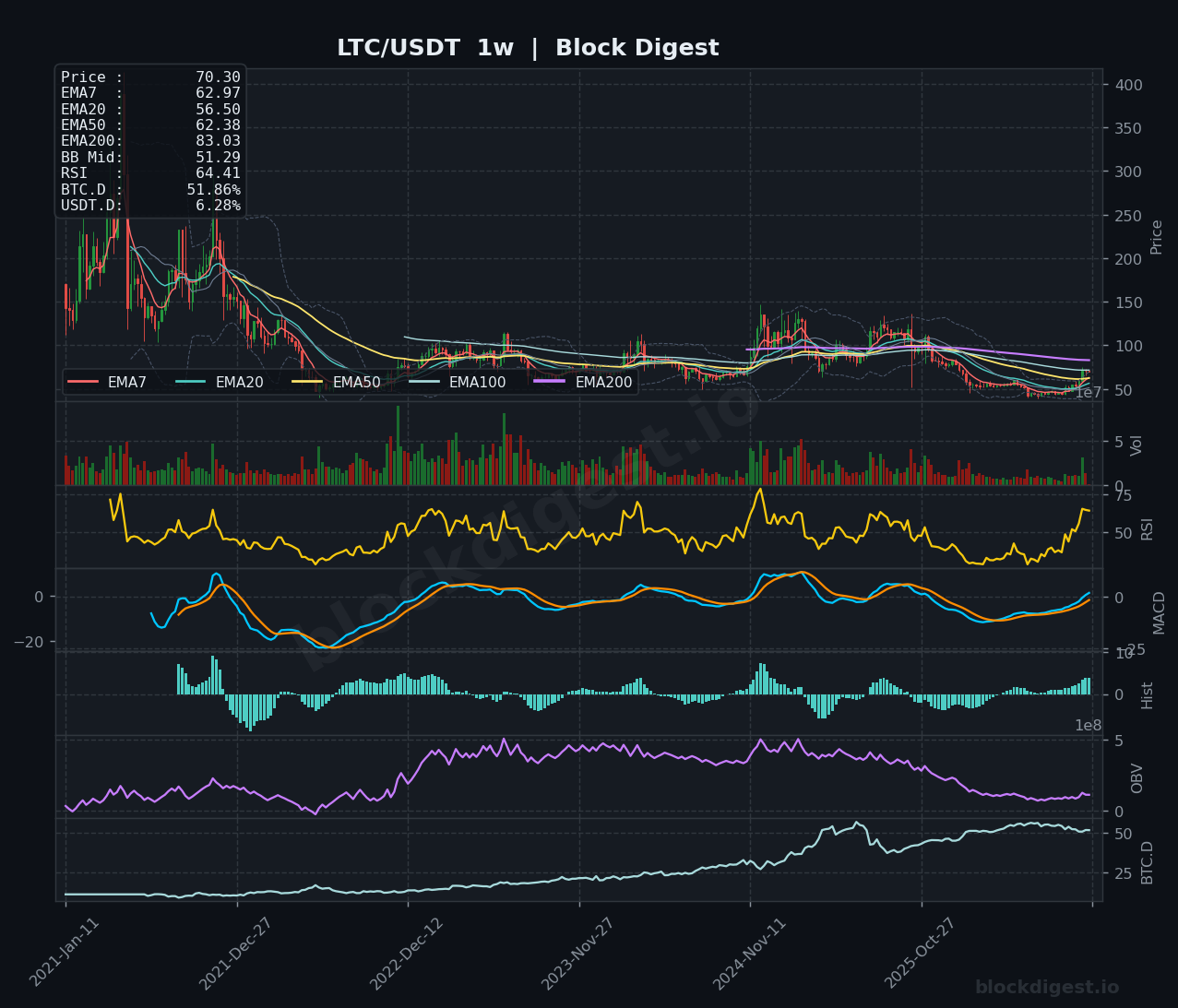The image size is (1178, 1008).
Task: Click the 2021-Jan-11 date label
Action: [x=65, y=953]
